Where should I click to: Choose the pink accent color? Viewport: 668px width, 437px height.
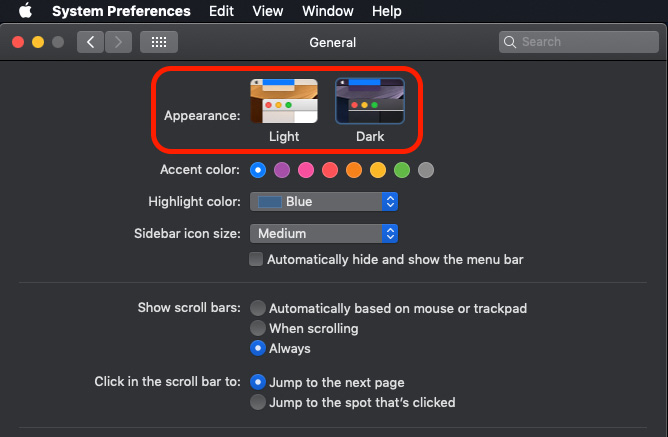point(306,170)
